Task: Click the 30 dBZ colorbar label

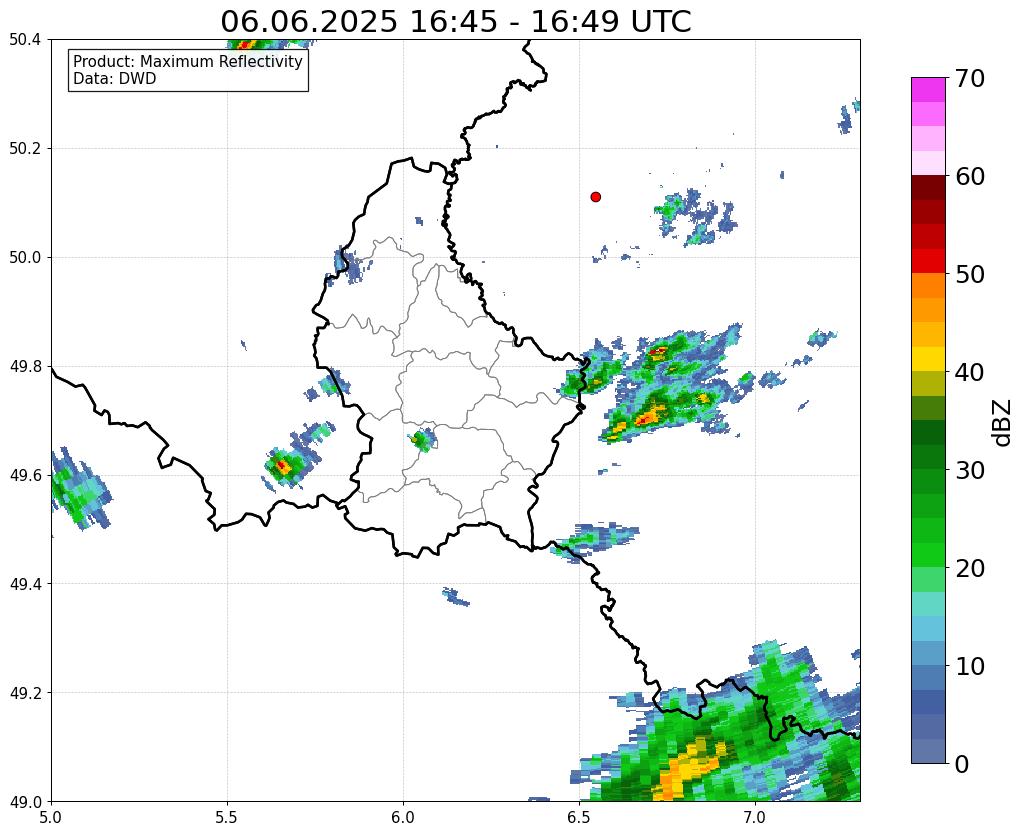Action: pyautogui.click(x=968, y=470)
